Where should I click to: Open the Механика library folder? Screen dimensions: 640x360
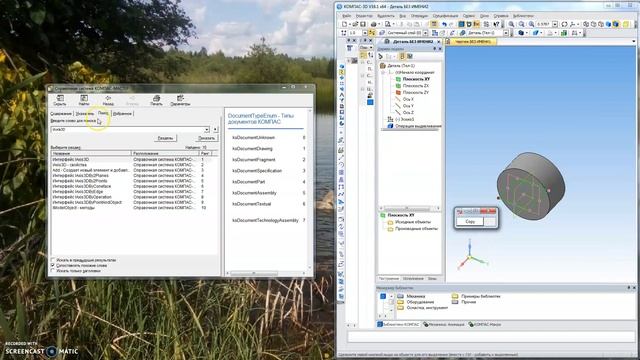[x=416, y=296]
